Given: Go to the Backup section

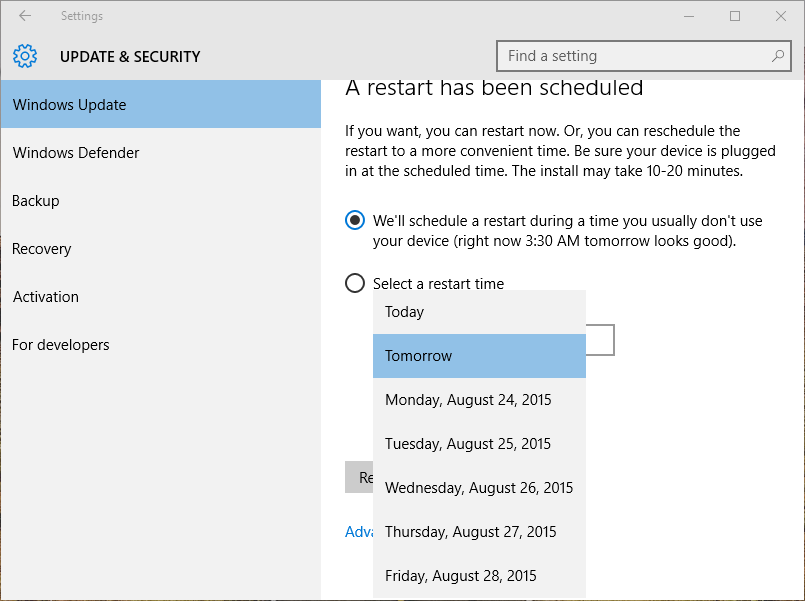Looking at the screenshot, I should pyautogui.click(x=161, y=201).
